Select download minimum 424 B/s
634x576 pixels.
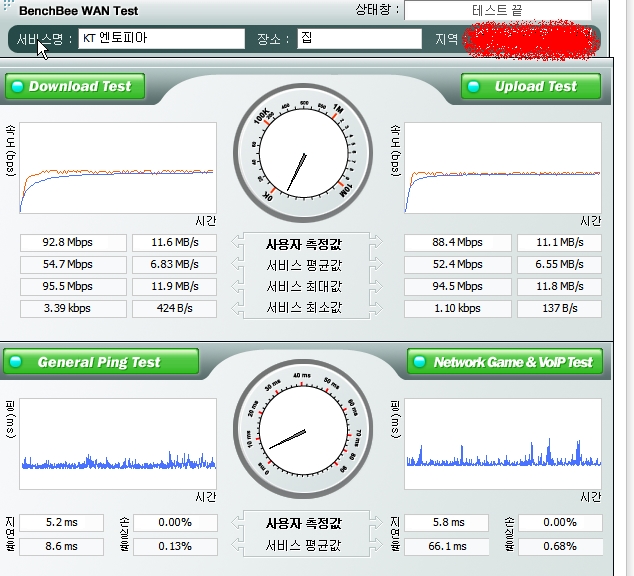175,308
